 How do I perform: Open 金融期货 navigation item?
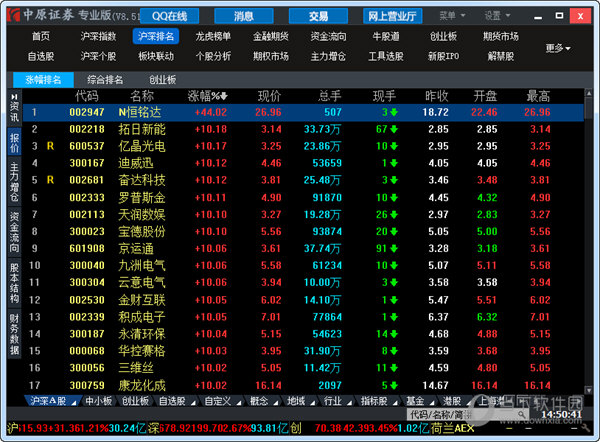pyautogui.click(x=271, y=36)
